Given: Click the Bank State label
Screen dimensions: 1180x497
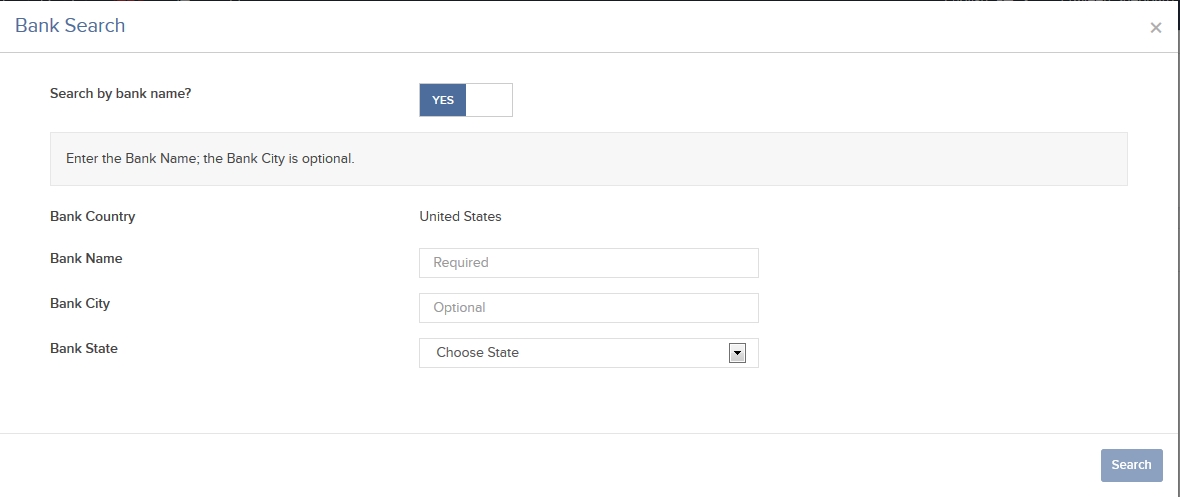Looking at the screenshot, I should (84, 349).
